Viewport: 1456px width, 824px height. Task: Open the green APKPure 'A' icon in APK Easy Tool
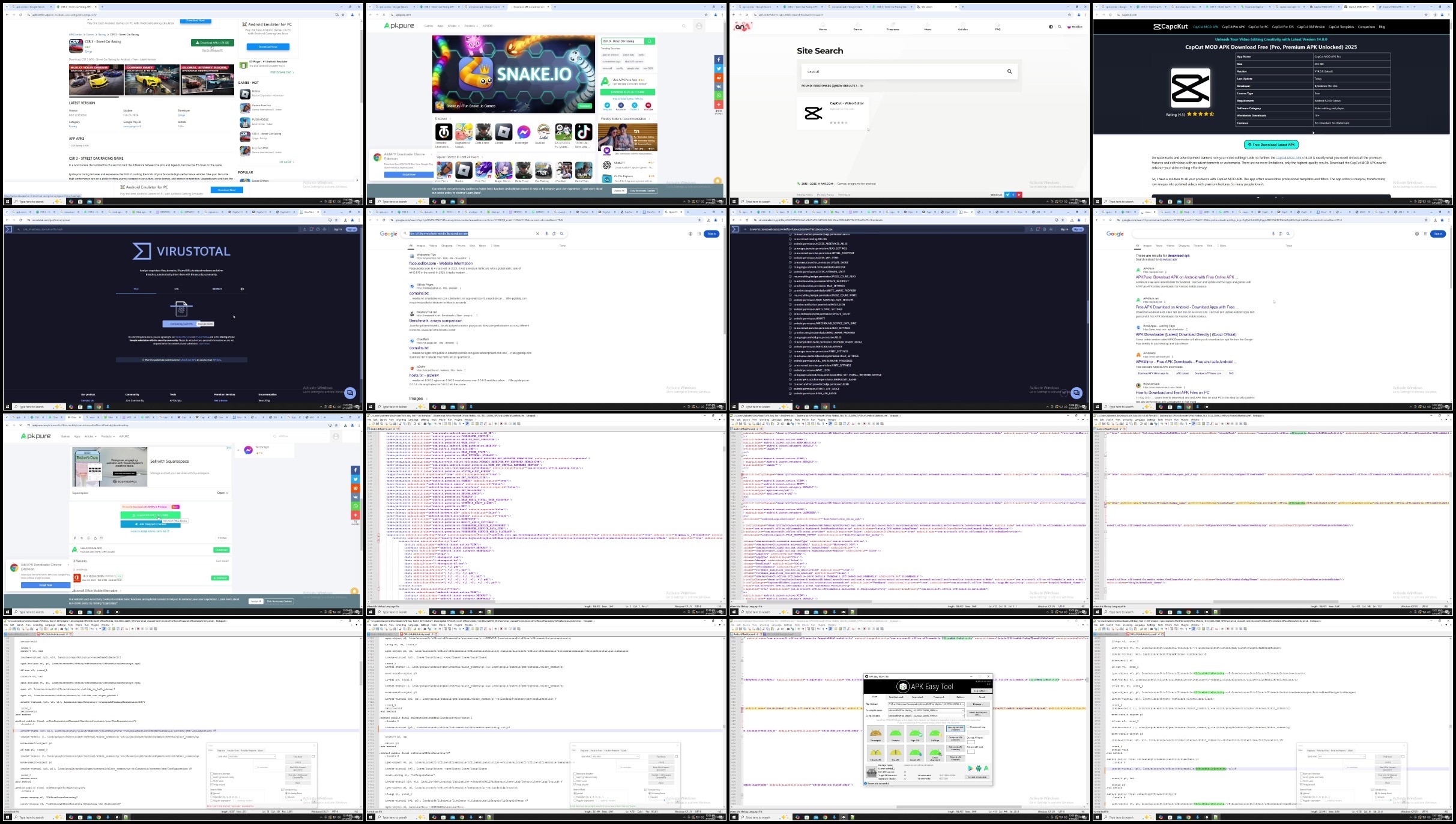pyautogui.click(x=986, y=768)
